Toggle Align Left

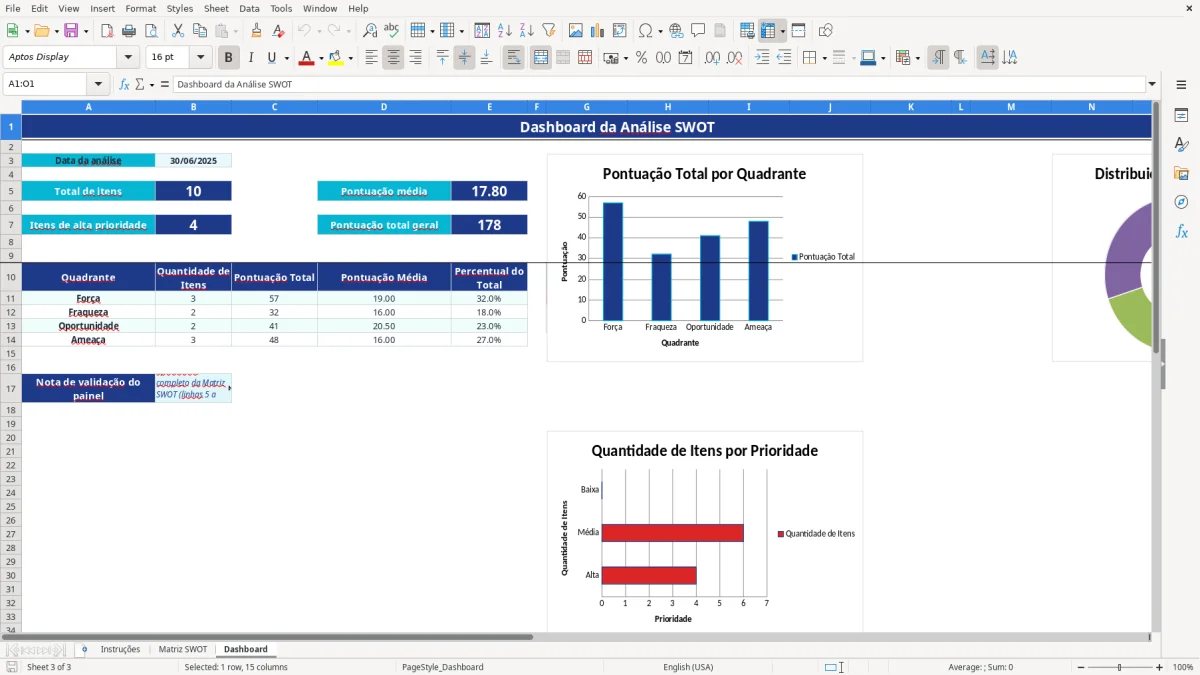[371, 58]
